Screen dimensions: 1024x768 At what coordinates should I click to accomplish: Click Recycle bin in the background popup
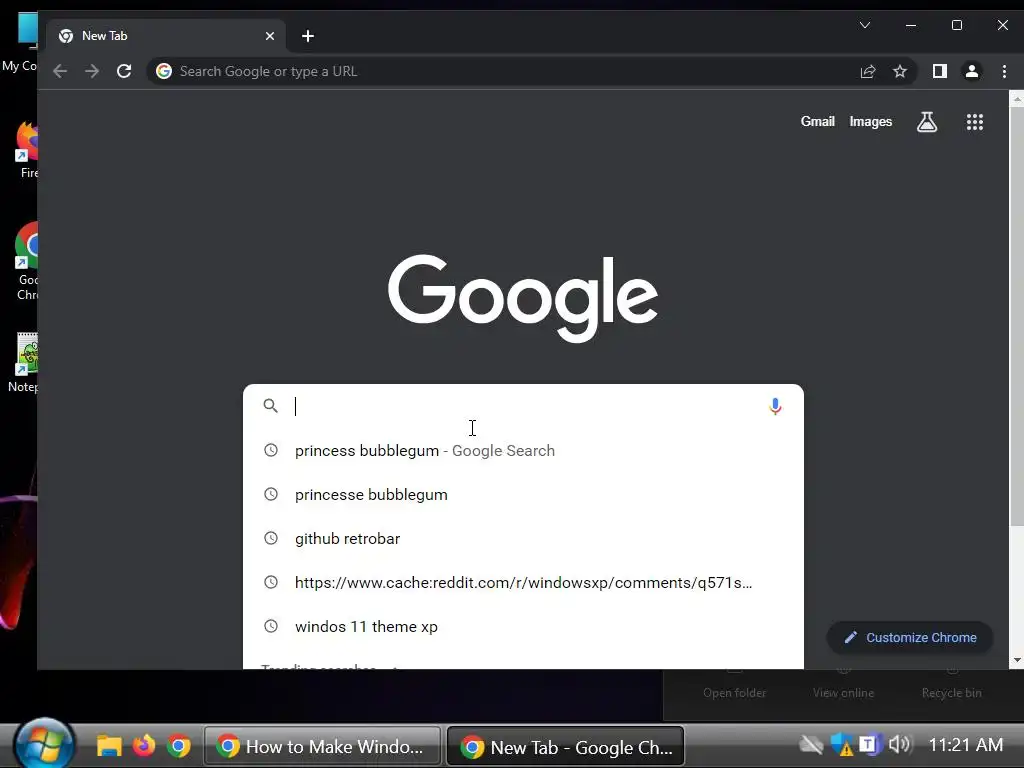tap(952, 692)
